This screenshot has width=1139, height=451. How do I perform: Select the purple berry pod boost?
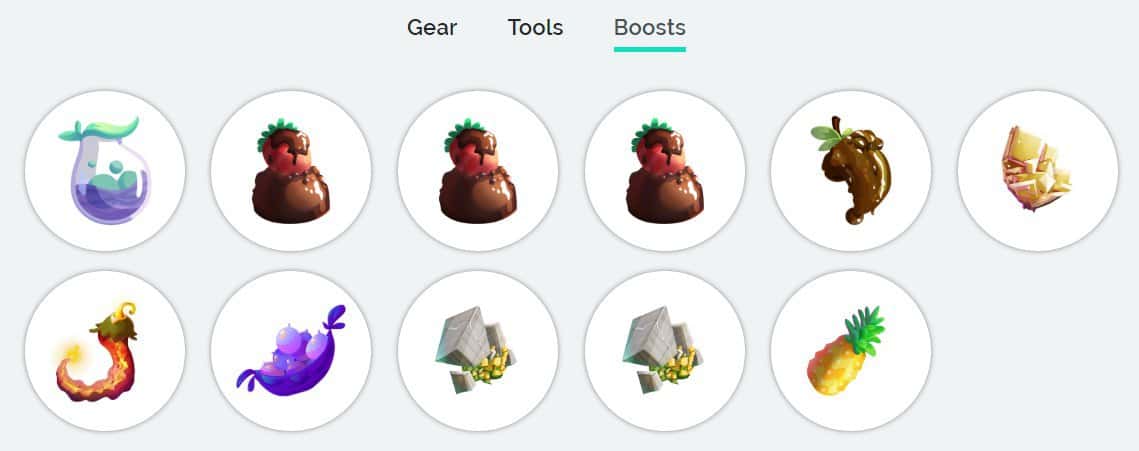pos(291,351)
